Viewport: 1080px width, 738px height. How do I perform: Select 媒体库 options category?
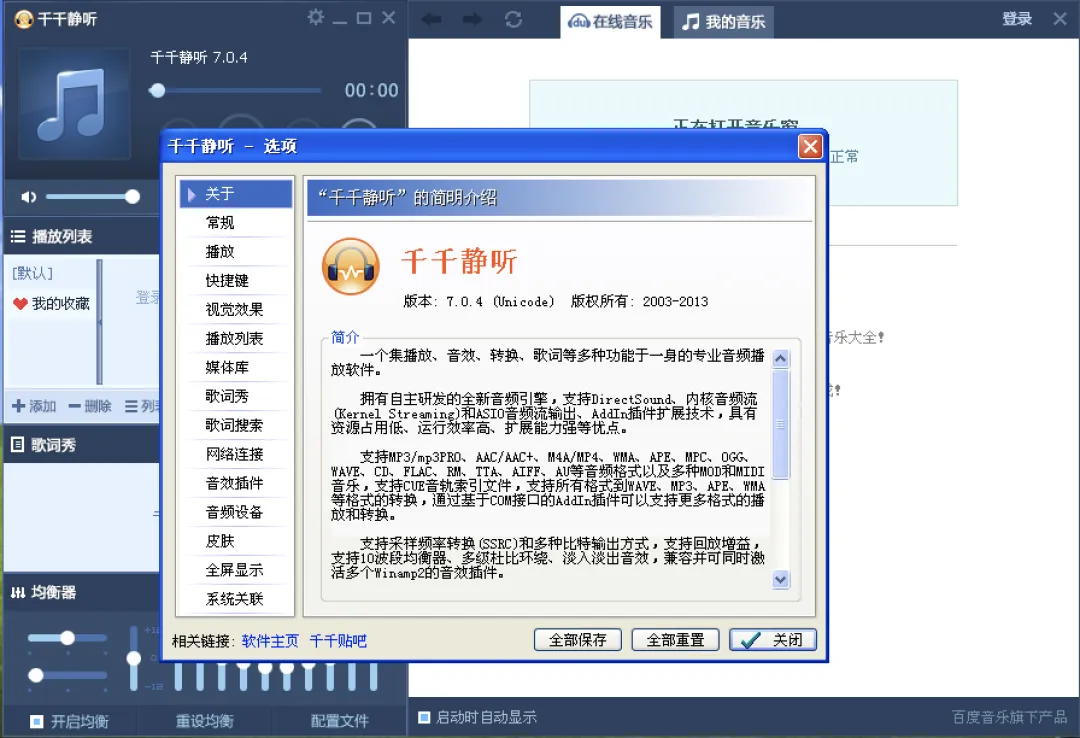point(236,368)
